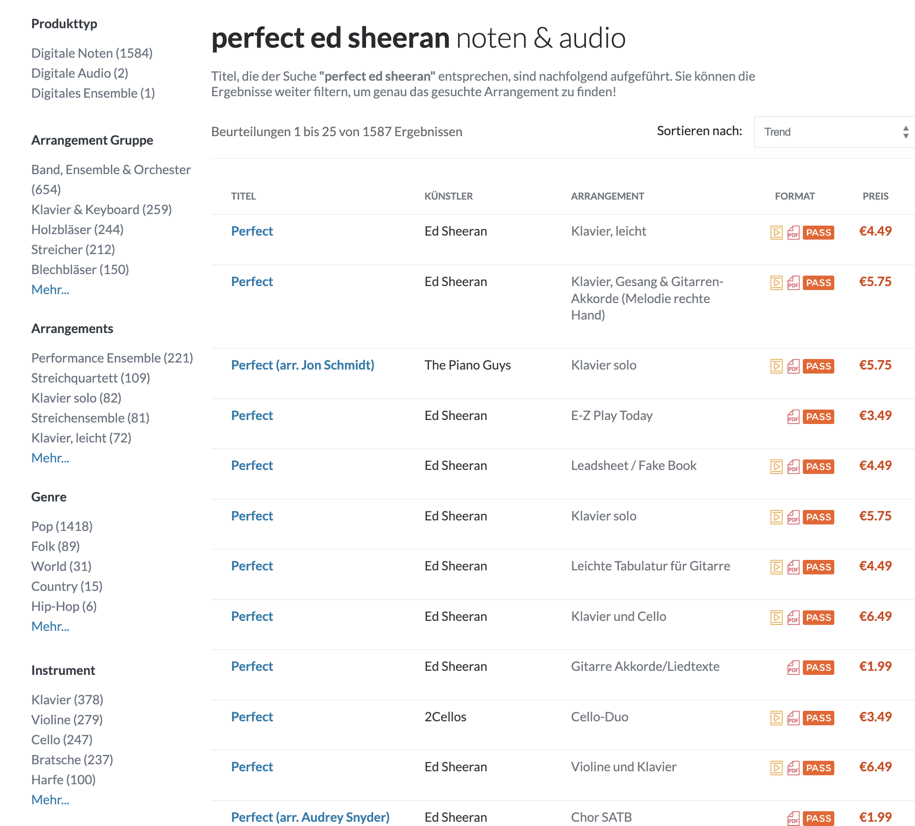Open the Sortieren nach Trend dropdown
The image size is (915, 826).
point(834,132)
